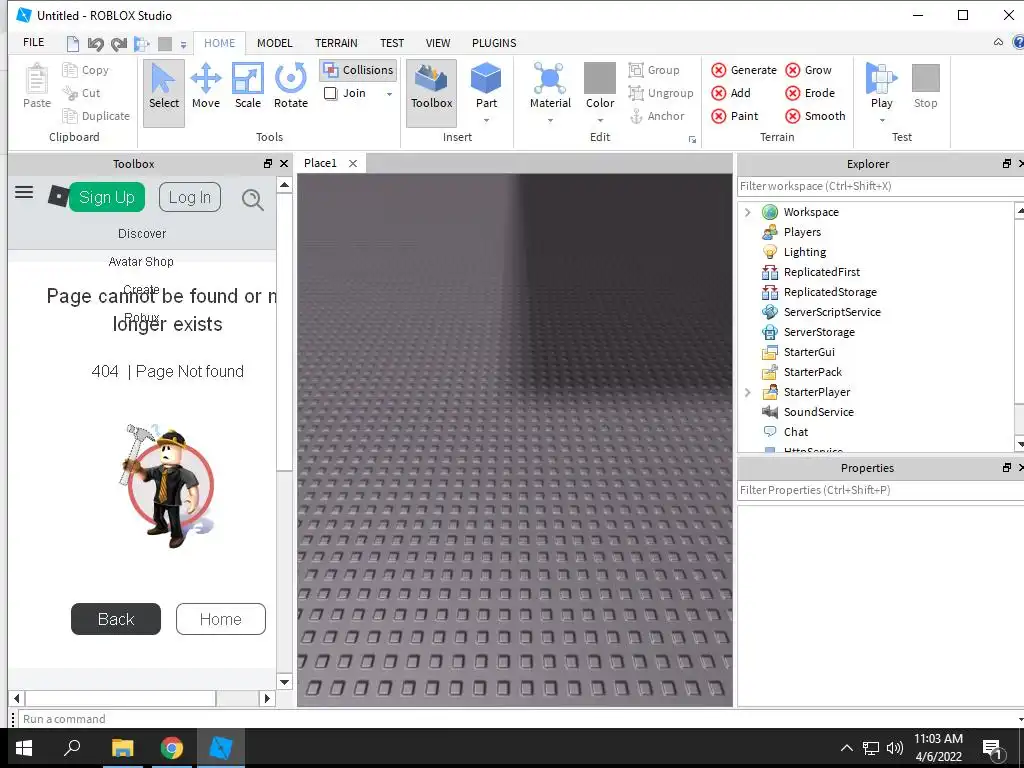Click the Back button on 404 page

(116, 619)
